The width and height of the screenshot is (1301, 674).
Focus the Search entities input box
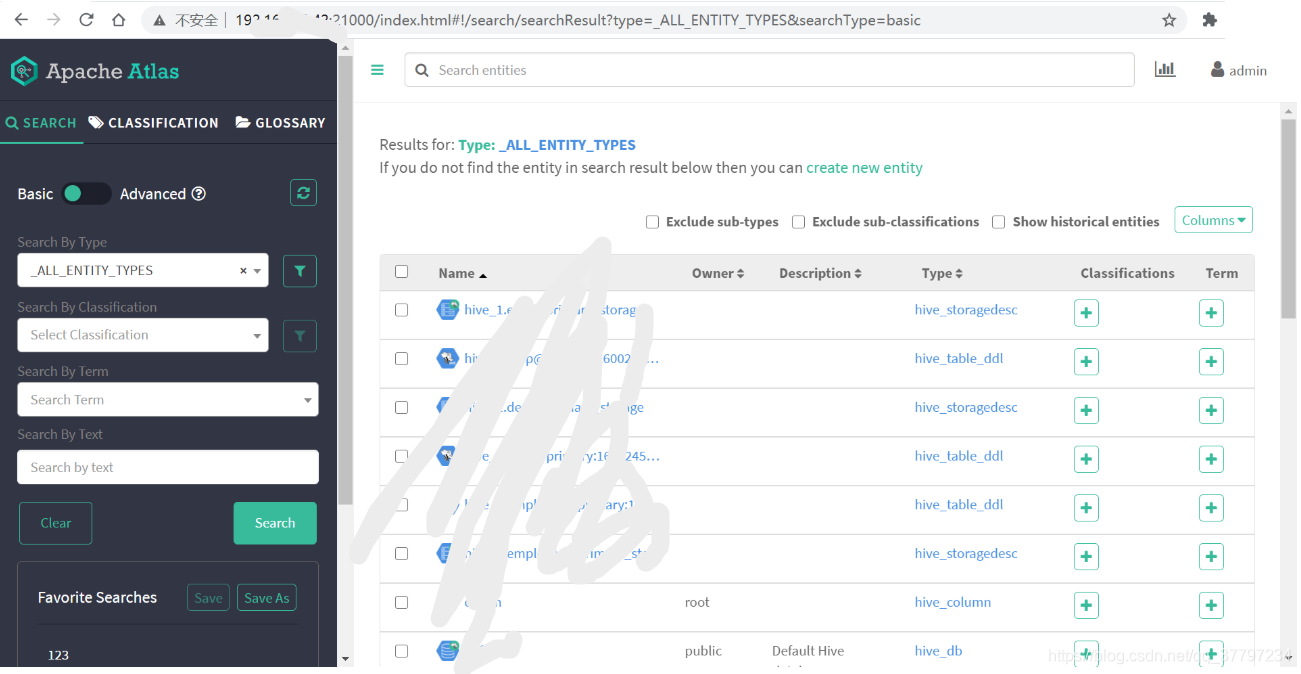coord(770,70)
